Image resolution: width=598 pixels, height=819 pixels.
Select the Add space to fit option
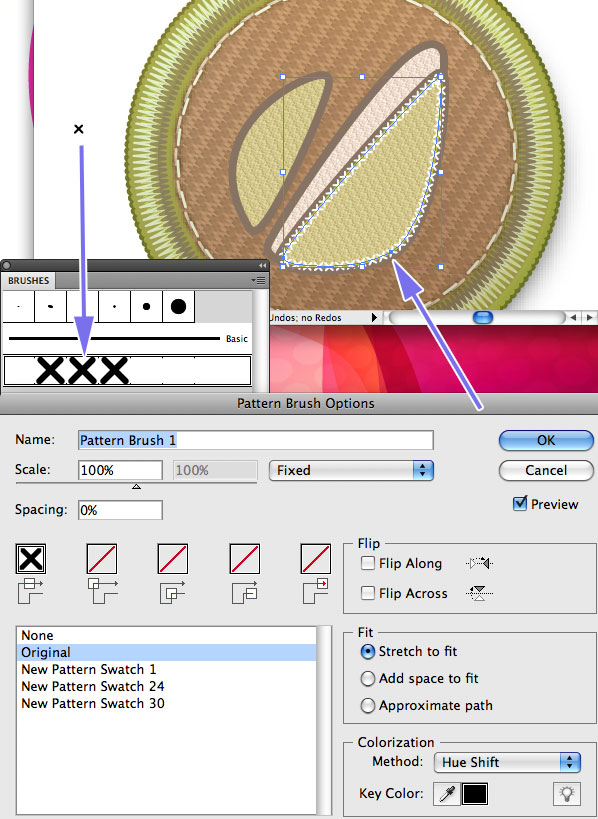tap(368, 678)
